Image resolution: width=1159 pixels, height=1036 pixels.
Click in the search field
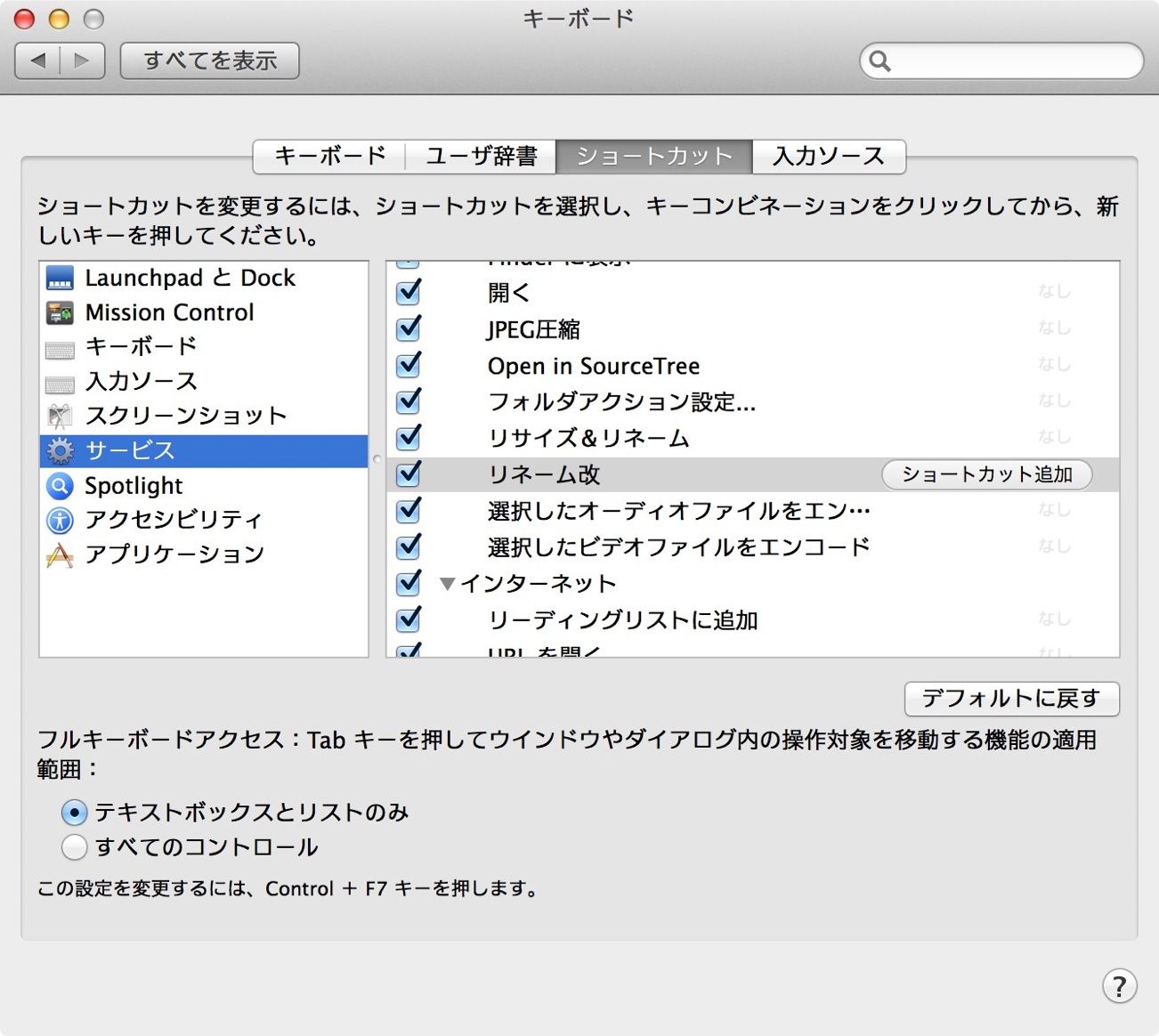point(1001,61)
